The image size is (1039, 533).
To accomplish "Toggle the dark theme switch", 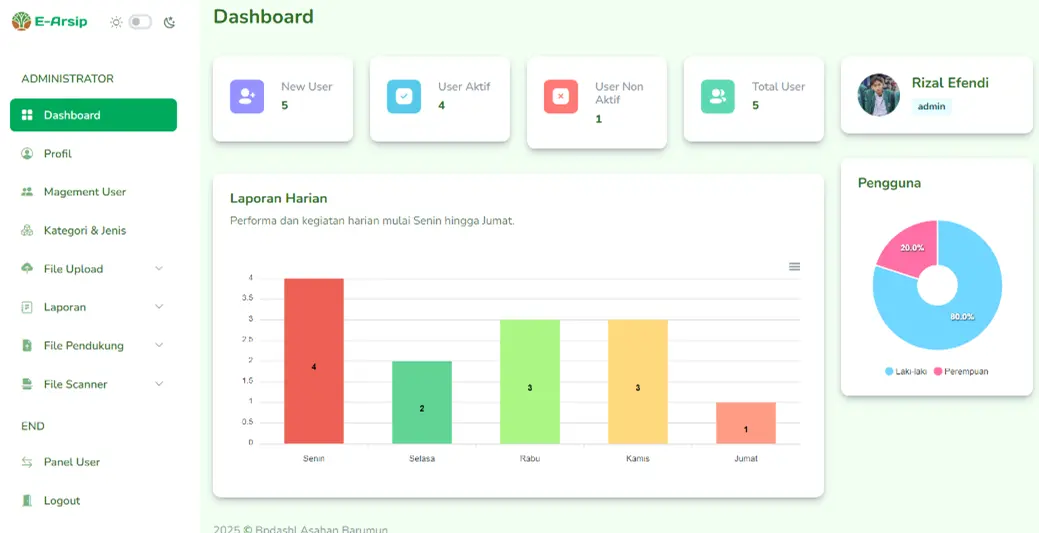I will tap(140, 23).
